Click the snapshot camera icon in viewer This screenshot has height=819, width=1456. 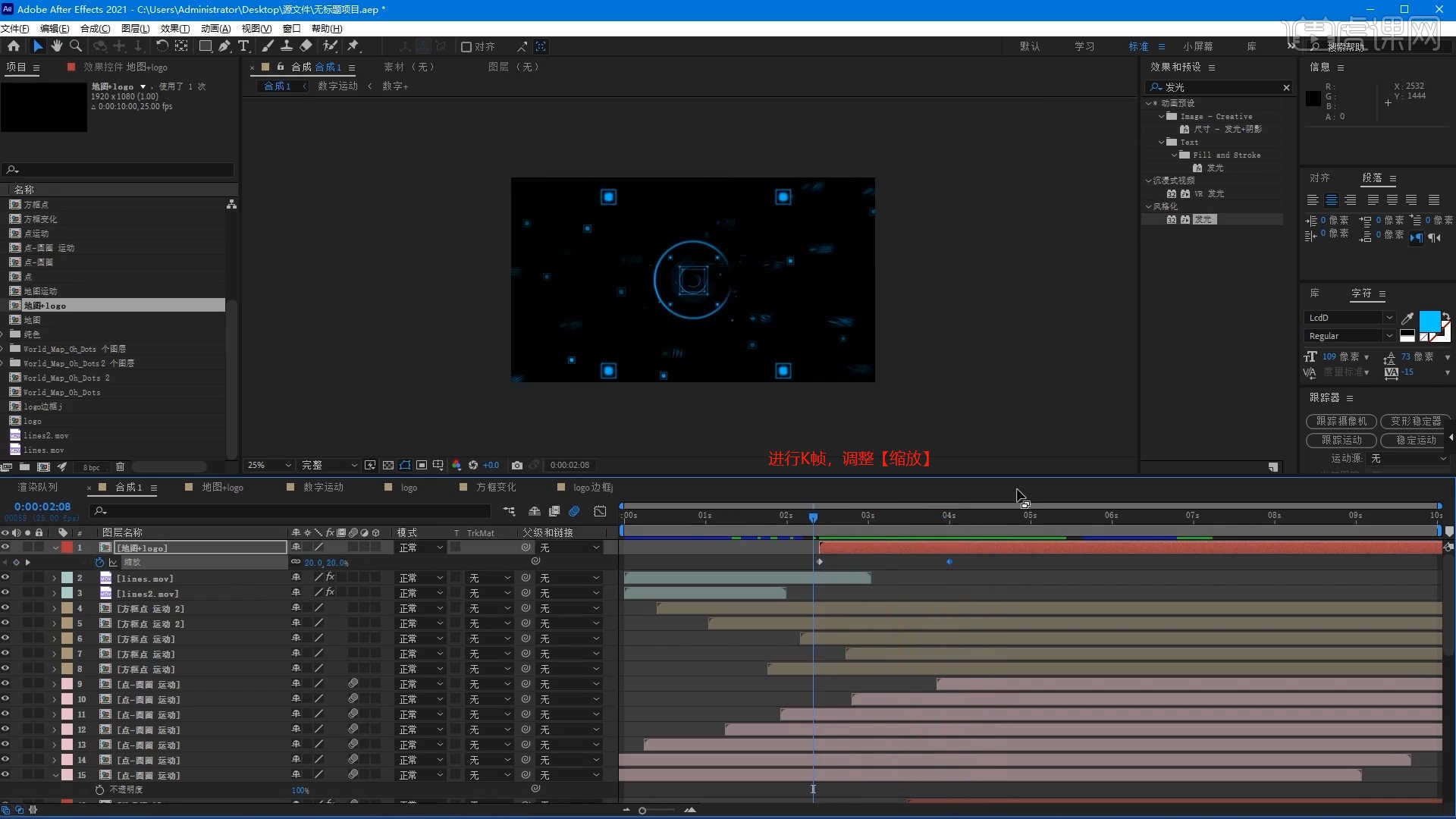coord(517,465)
